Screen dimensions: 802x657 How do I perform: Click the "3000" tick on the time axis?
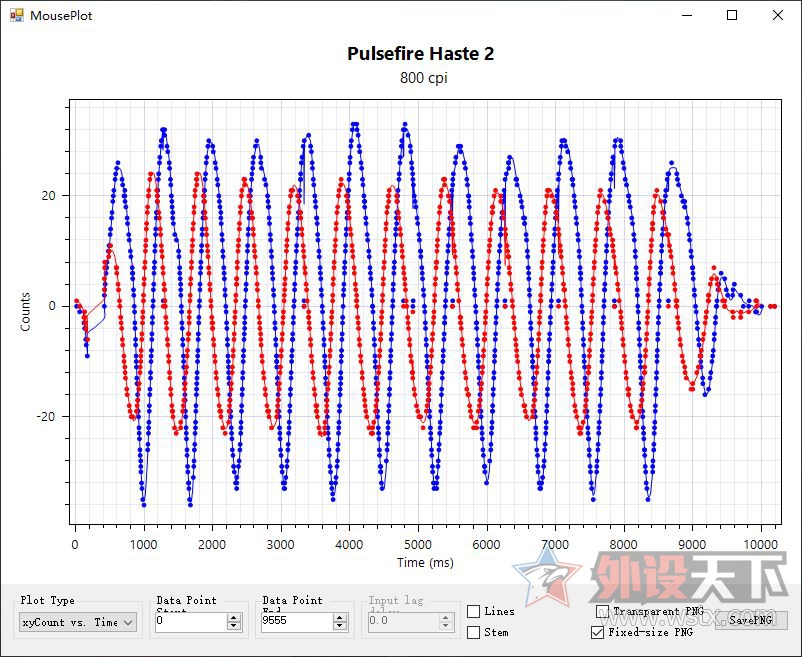281,545
